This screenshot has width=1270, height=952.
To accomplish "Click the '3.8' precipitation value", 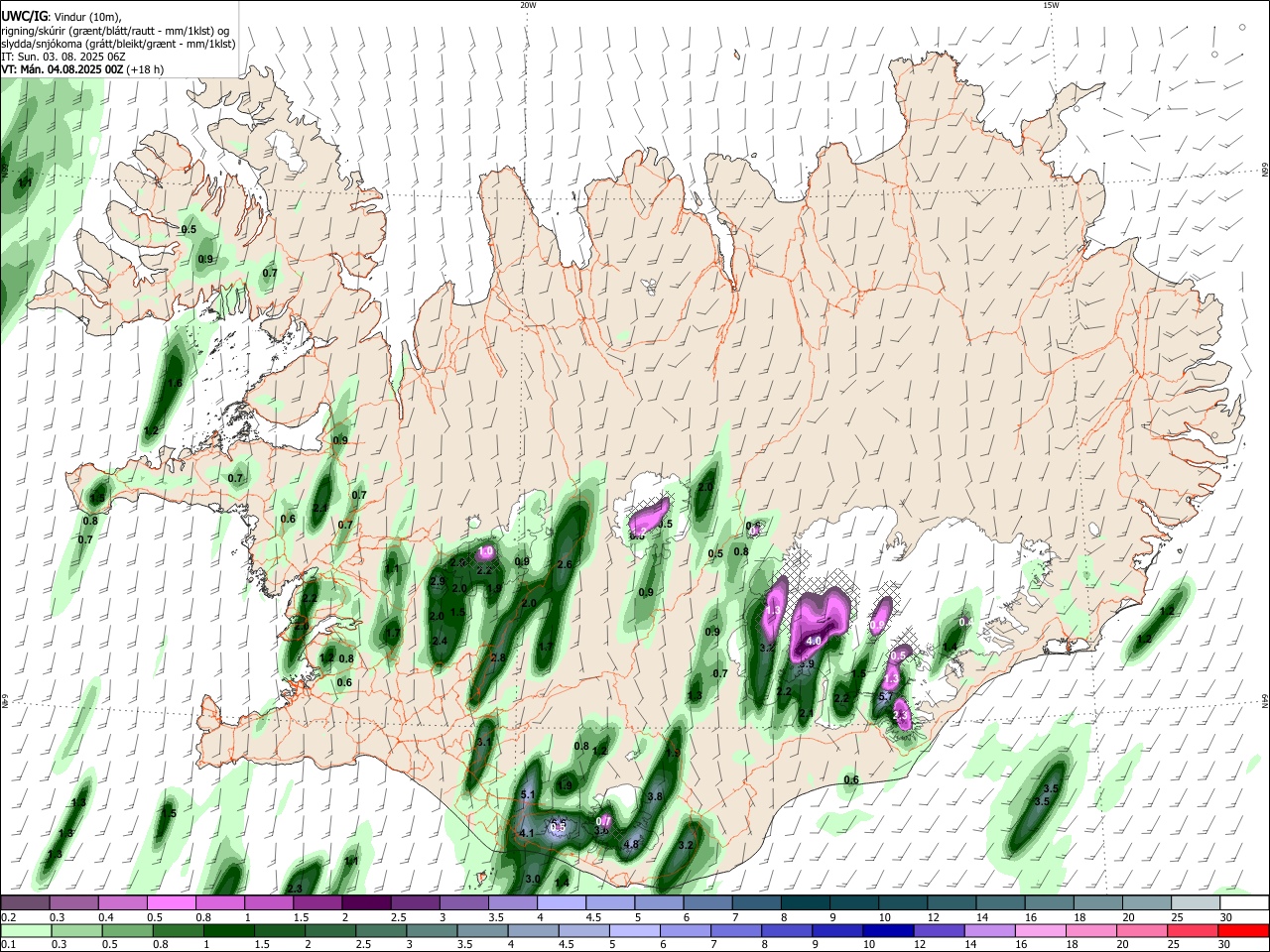I will (655, 796).
